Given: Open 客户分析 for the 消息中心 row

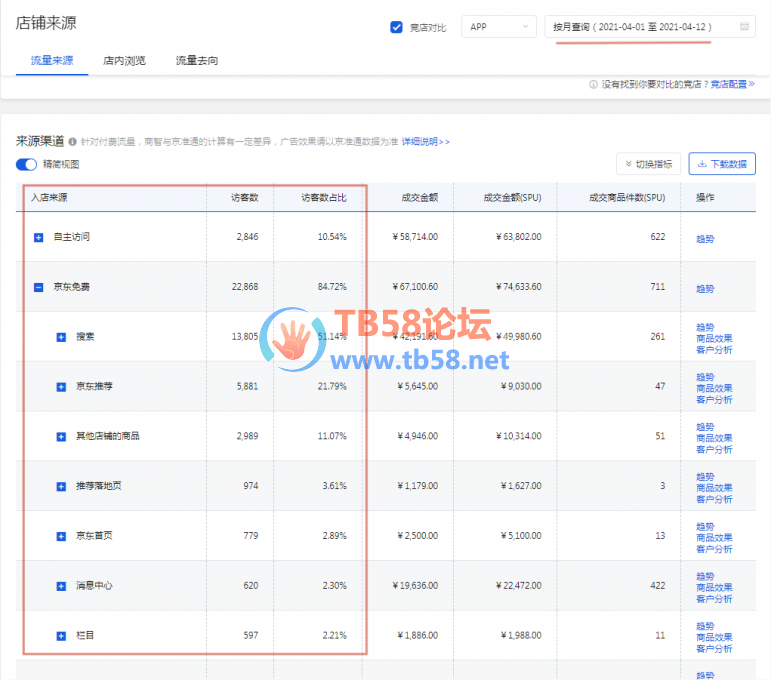Looking at the screenshot, I should [x=714, y=598].
